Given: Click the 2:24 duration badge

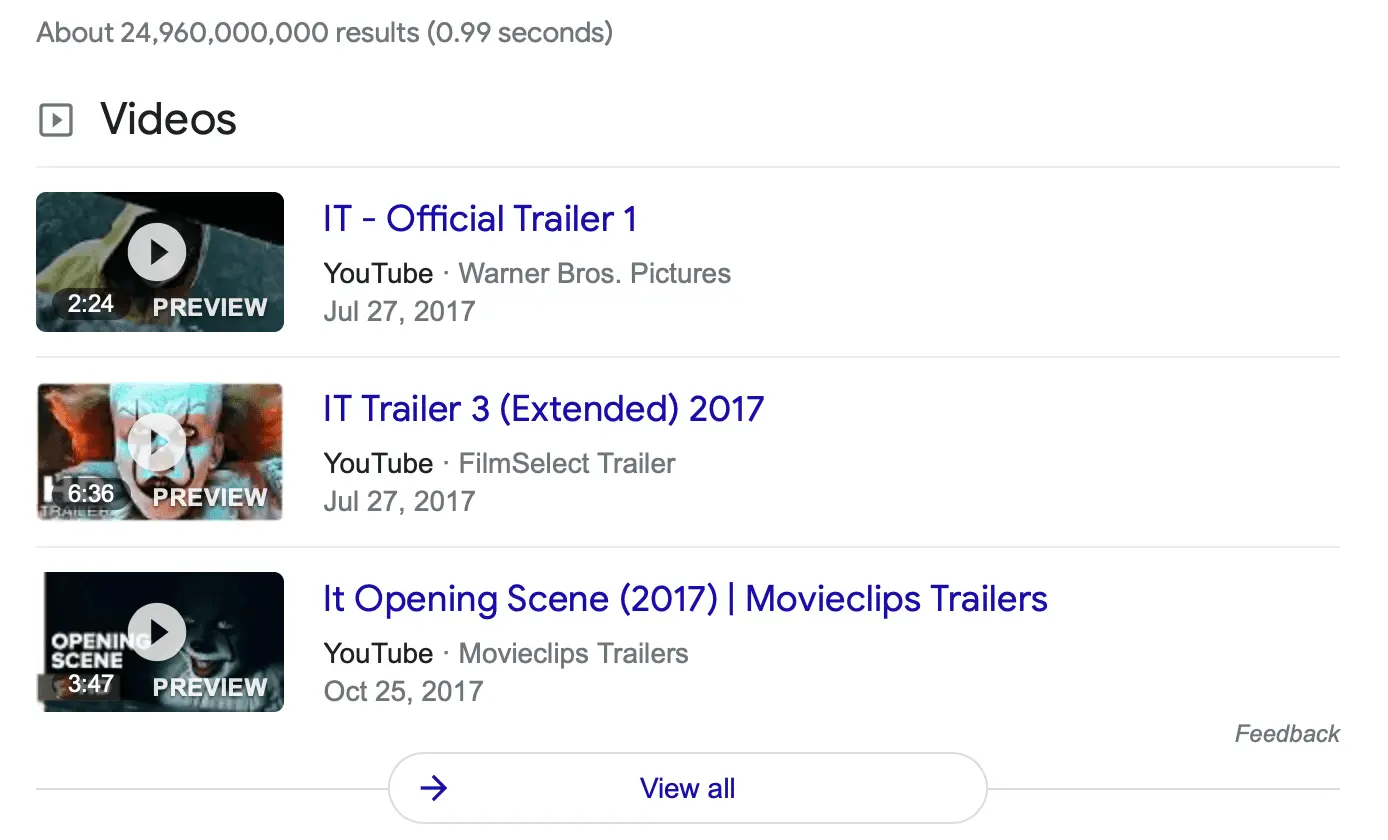Looking at the screenshot, I should coord(91,304).
